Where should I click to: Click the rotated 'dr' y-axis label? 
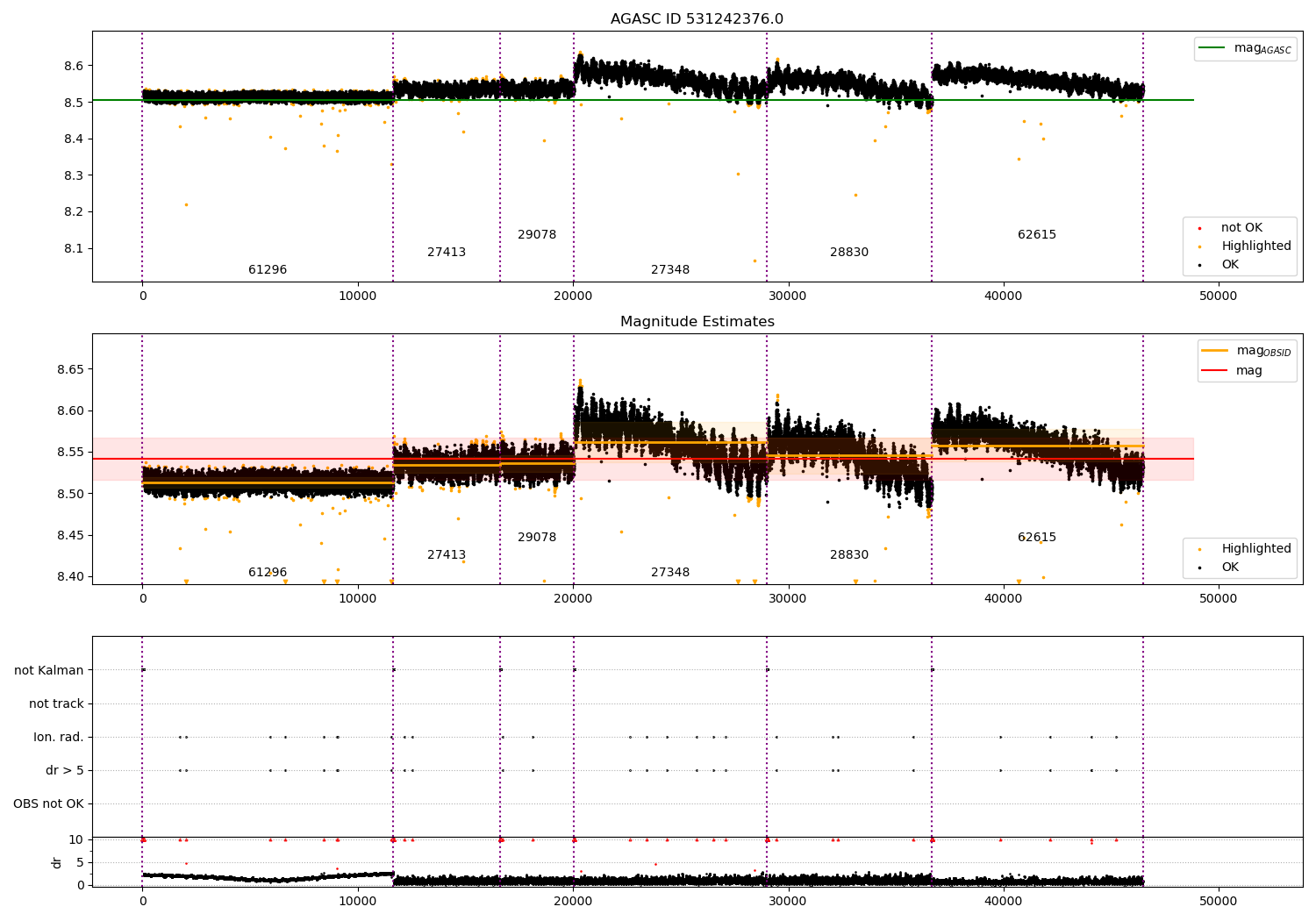click(57, 862)
